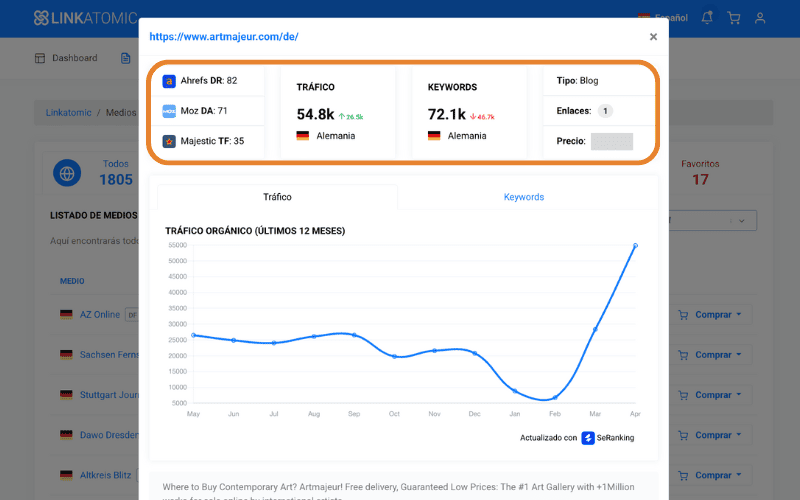Click the 54.8k traffic figure

[315, 114]
